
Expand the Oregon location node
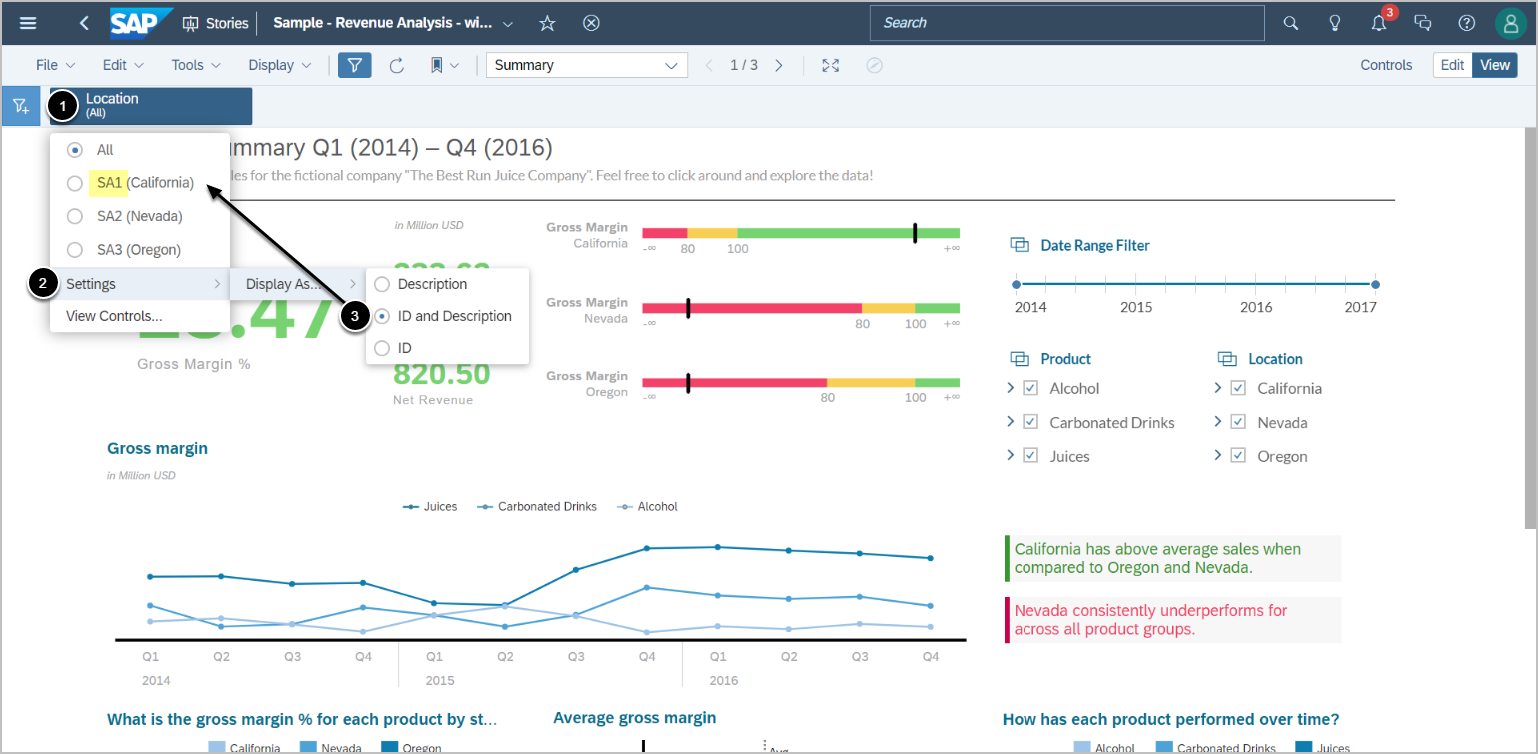(1217, 455)
